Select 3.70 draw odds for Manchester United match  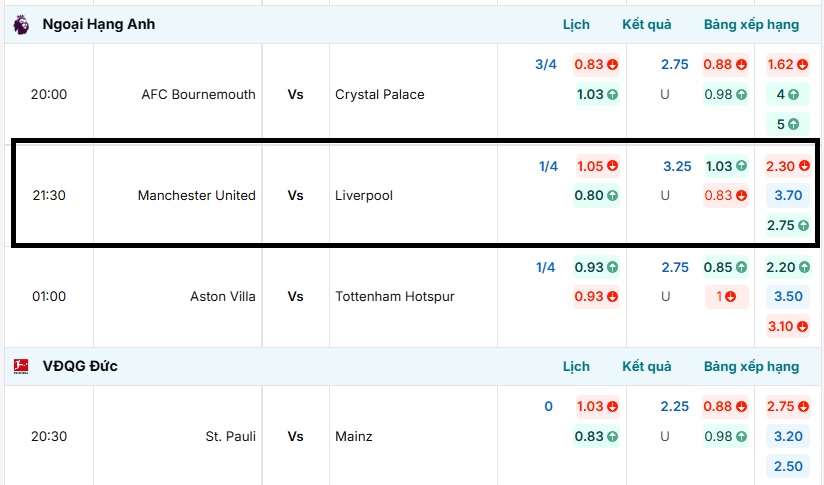point(788,196)
